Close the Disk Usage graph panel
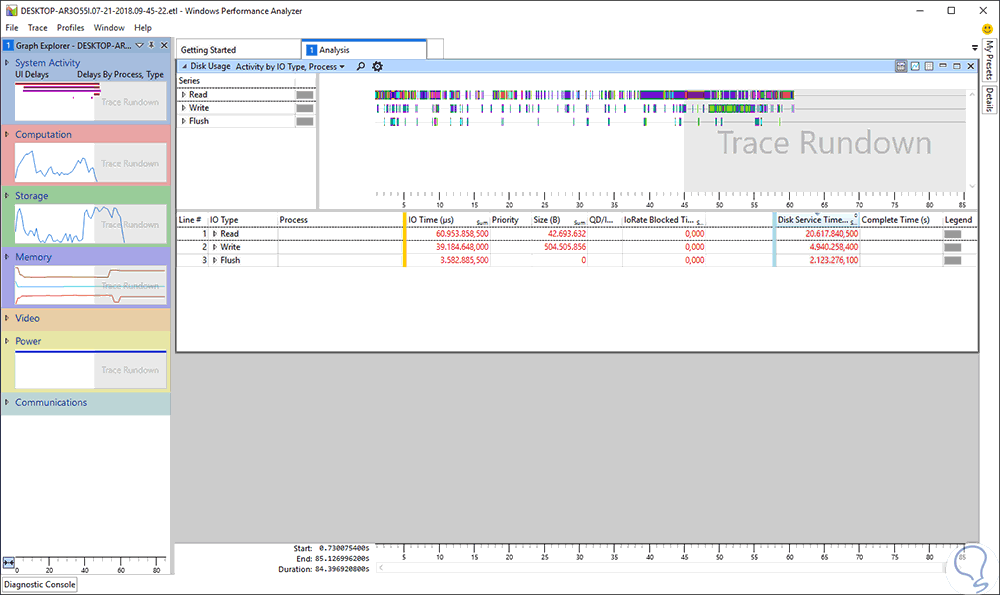Viewport: 1000px width, 595px height. 971,66
